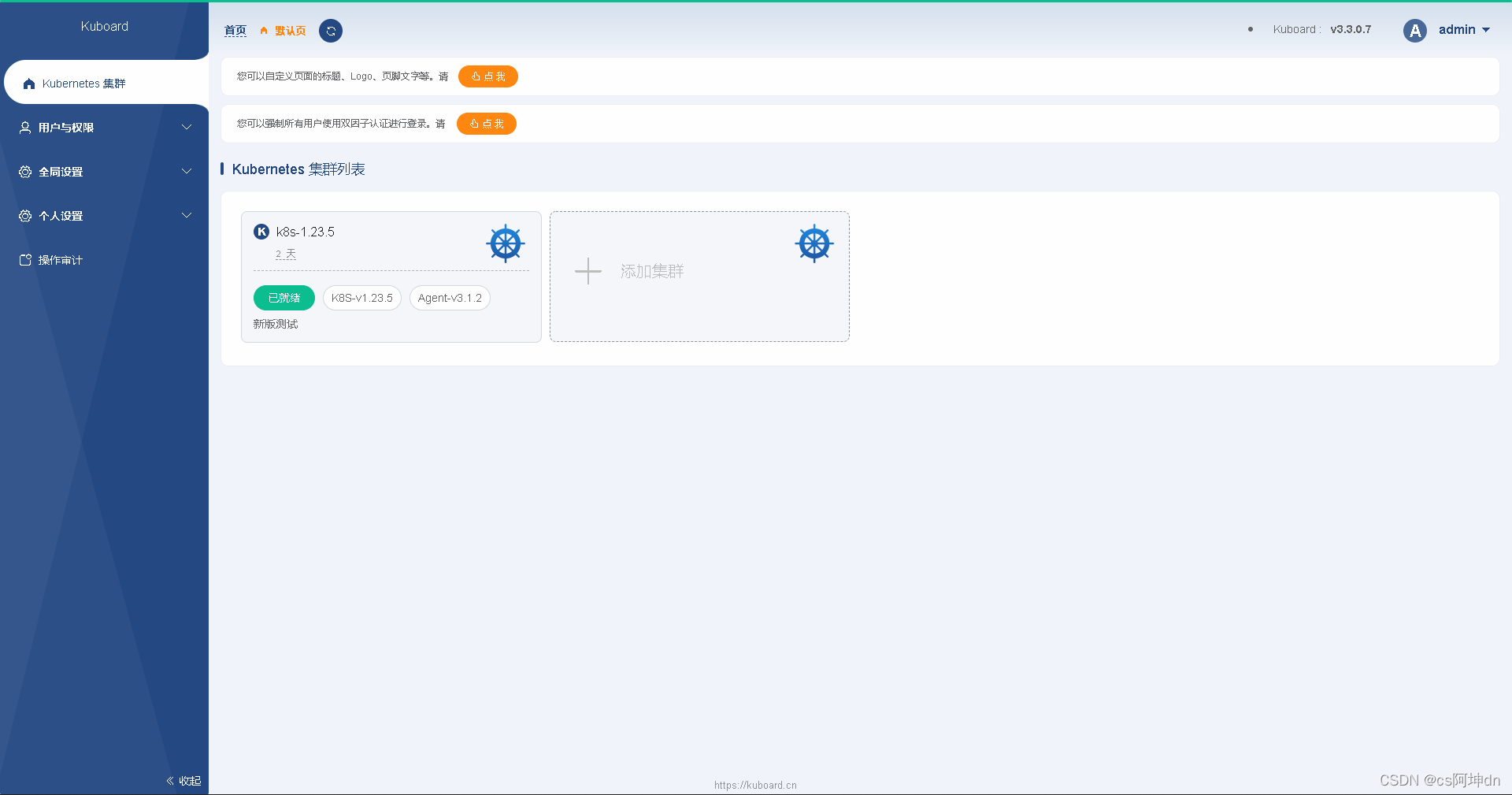Click the K logo beside k8s-1.23.5
Viewport: 1512px width, 795px height.
tap(261, 232)
